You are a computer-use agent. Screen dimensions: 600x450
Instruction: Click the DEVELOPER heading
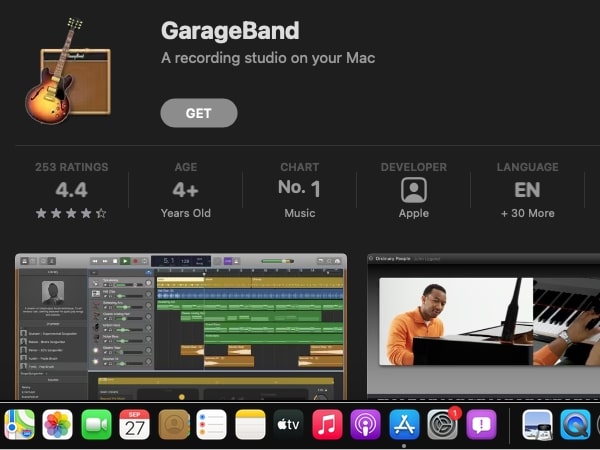[414, 167]
